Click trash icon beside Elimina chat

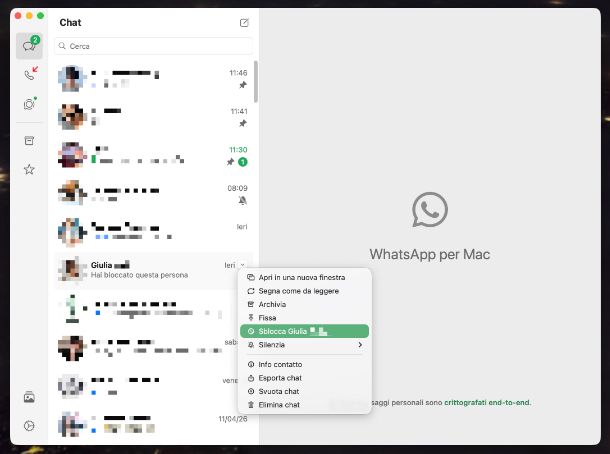pyautogui.click(x=251, y=405)
